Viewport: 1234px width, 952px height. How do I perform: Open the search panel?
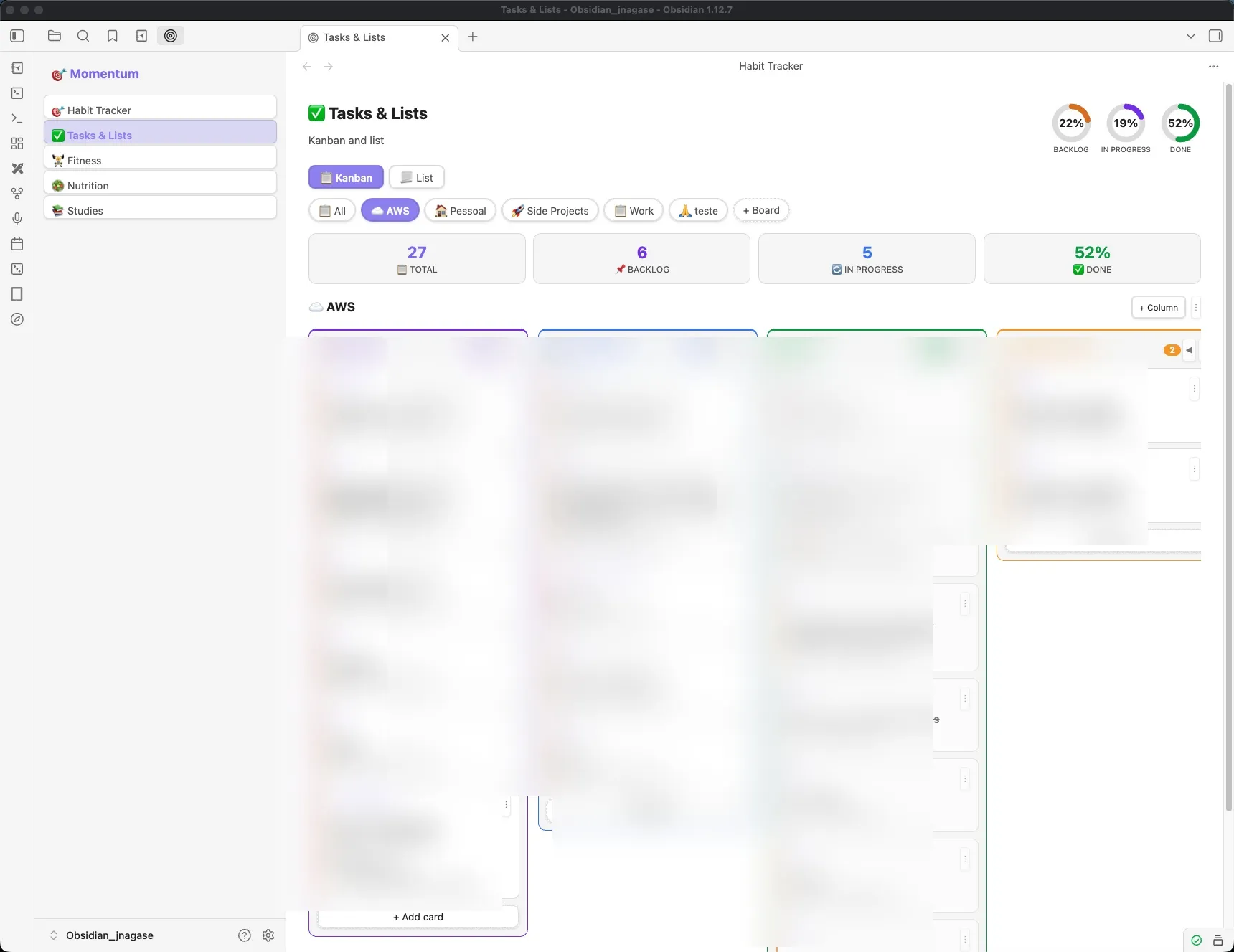pyautogui.click(x=83, y=36)
